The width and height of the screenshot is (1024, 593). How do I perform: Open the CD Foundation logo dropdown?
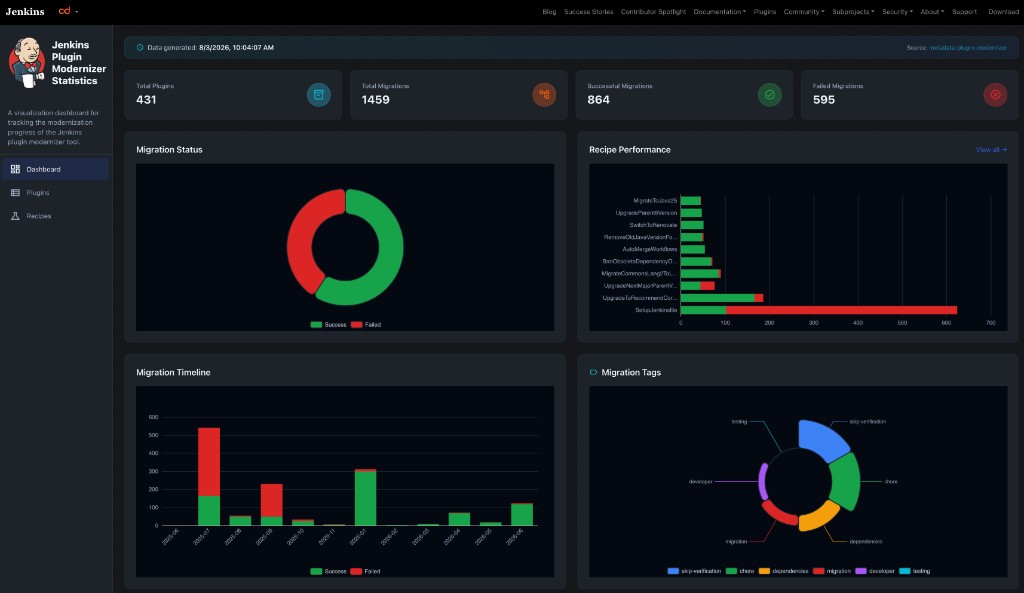pyautogui.click(x=68, y=11)
